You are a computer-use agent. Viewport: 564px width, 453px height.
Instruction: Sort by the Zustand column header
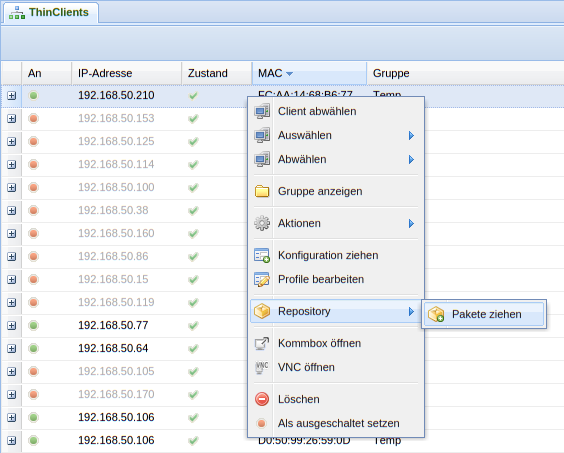pos(217,73)
